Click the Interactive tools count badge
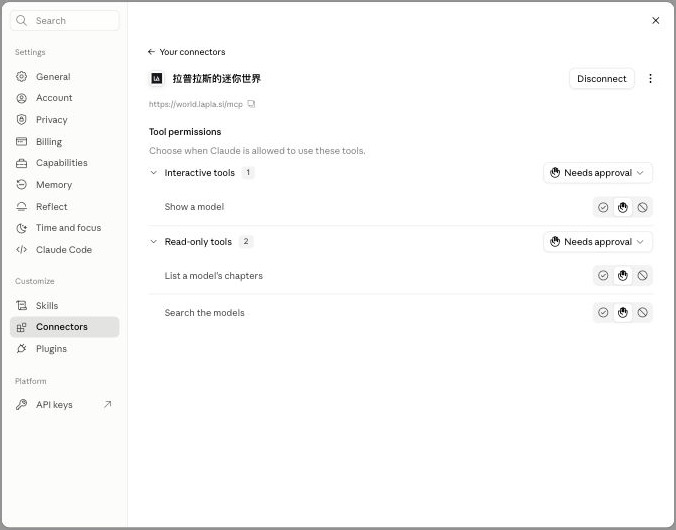676x530 pixels. click(248, 172)
